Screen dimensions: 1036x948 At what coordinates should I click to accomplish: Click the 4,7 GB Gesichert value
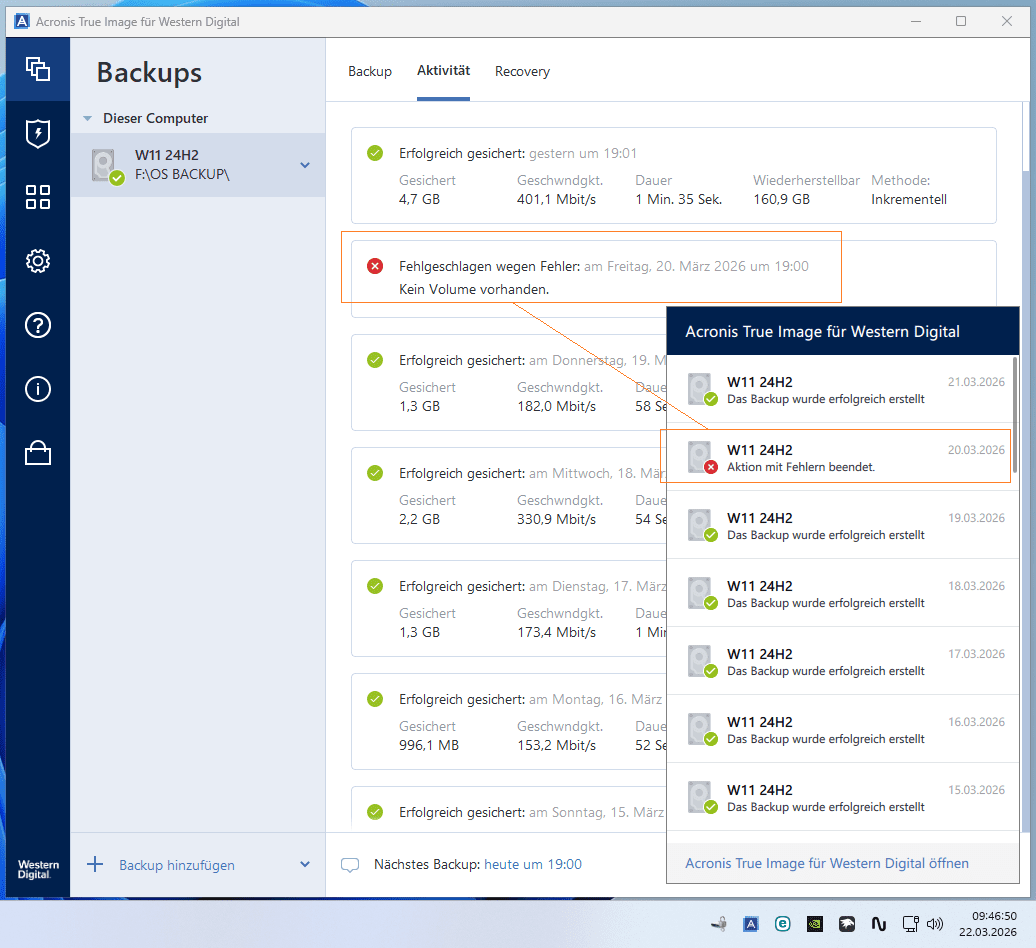(x=420, y=200)
